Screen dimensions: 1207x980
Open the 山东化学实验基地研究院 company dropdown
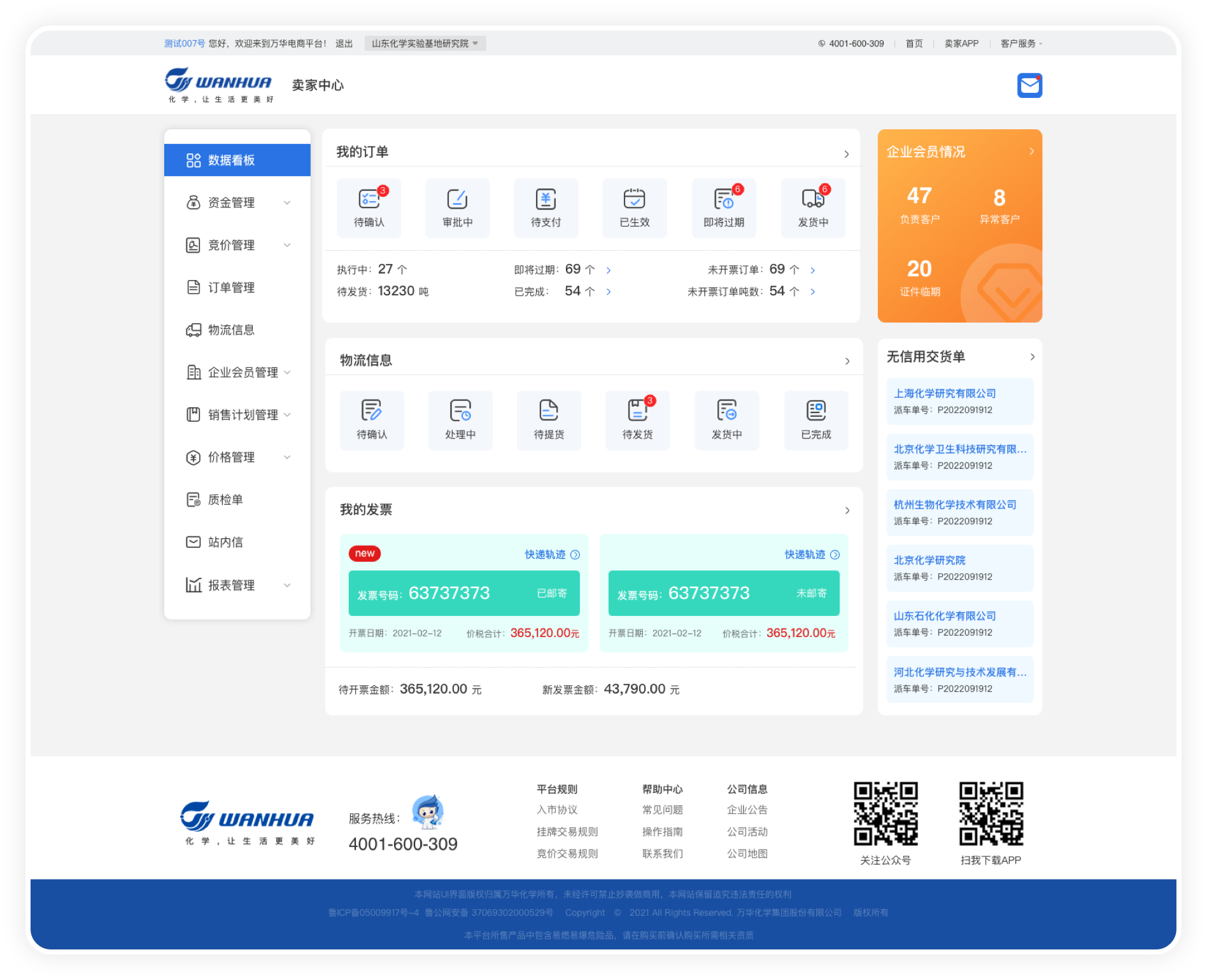(x=425, y=43)
